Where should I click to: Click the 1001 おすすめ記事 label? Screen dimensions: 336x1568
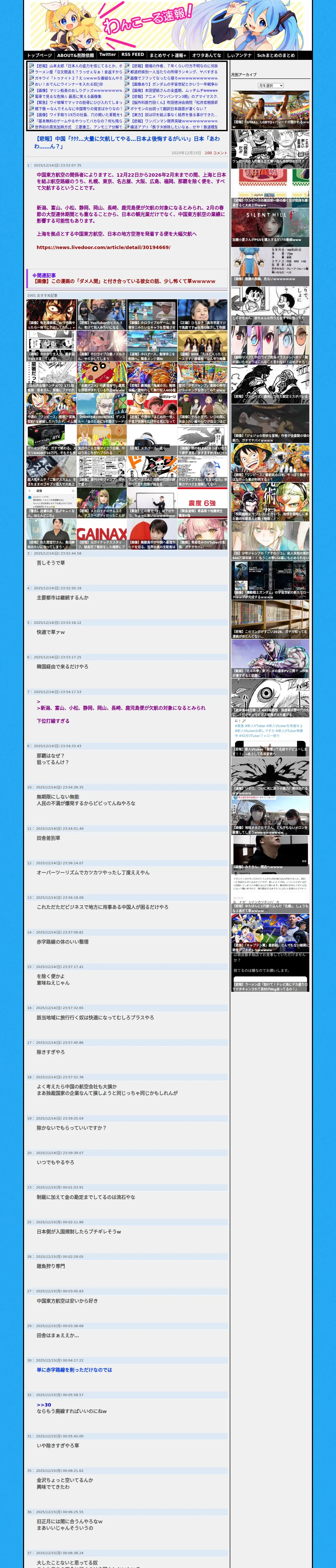(x=42, y=295)
